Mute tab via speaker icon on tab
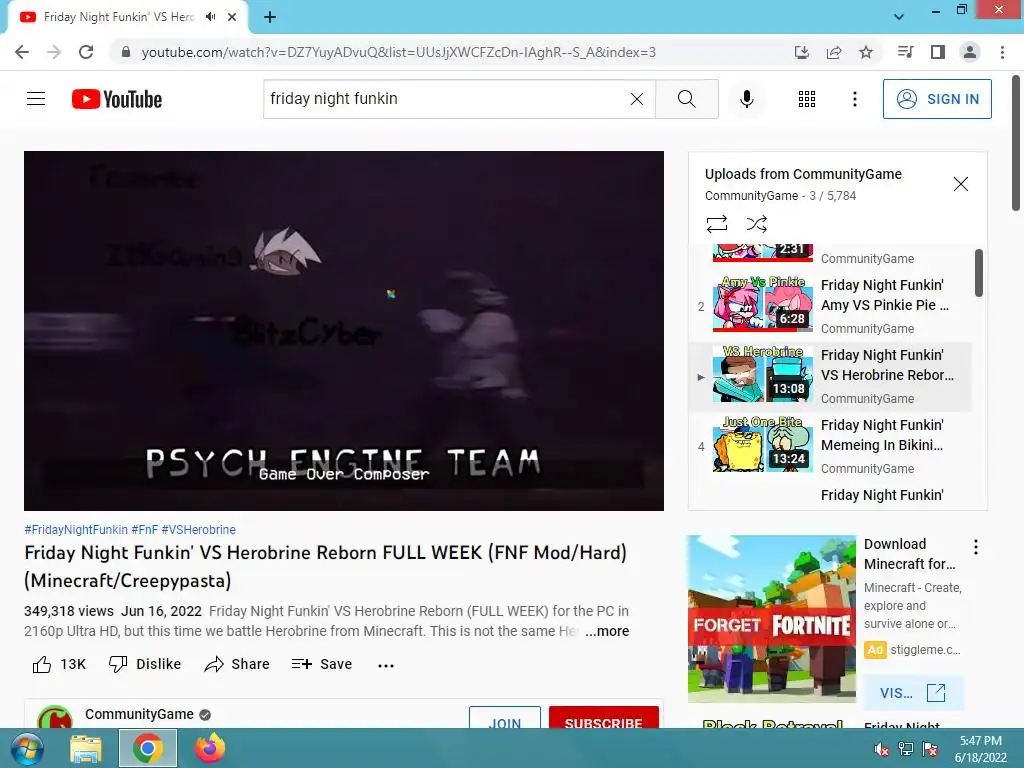 click(210, 17)
